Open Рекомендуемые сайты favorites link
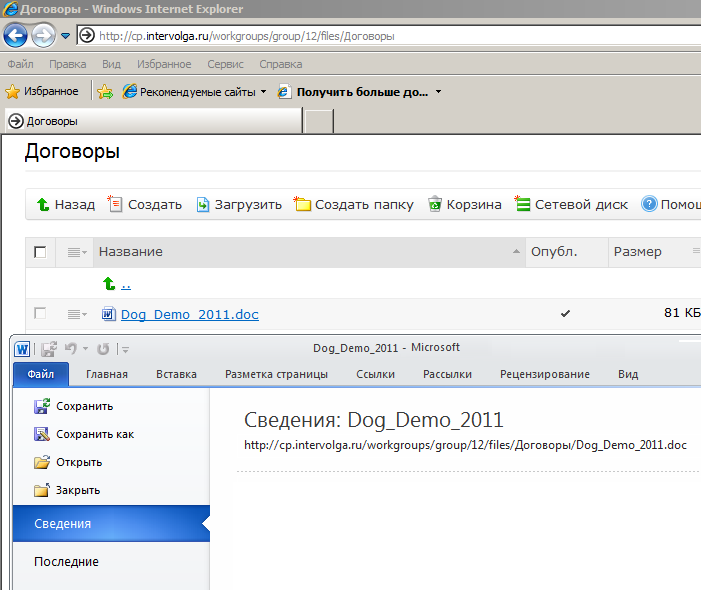The width and height of the screenshot is (701, 590). [x=189, y=92]
